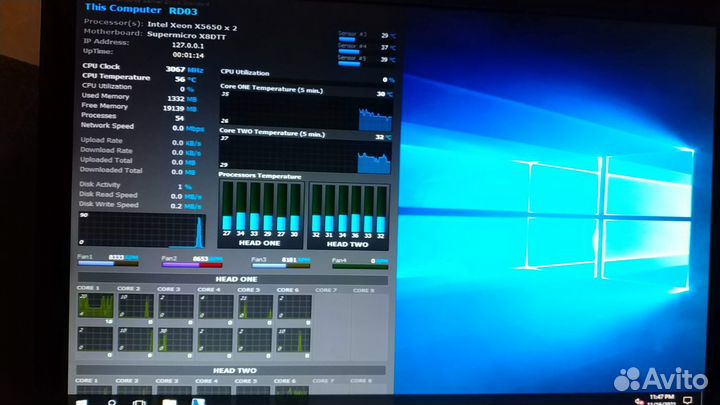Click the Fan2 value 8653 RPM
Image resolution: width=720 pixels, height=405 pixels.
click(208, 259)
